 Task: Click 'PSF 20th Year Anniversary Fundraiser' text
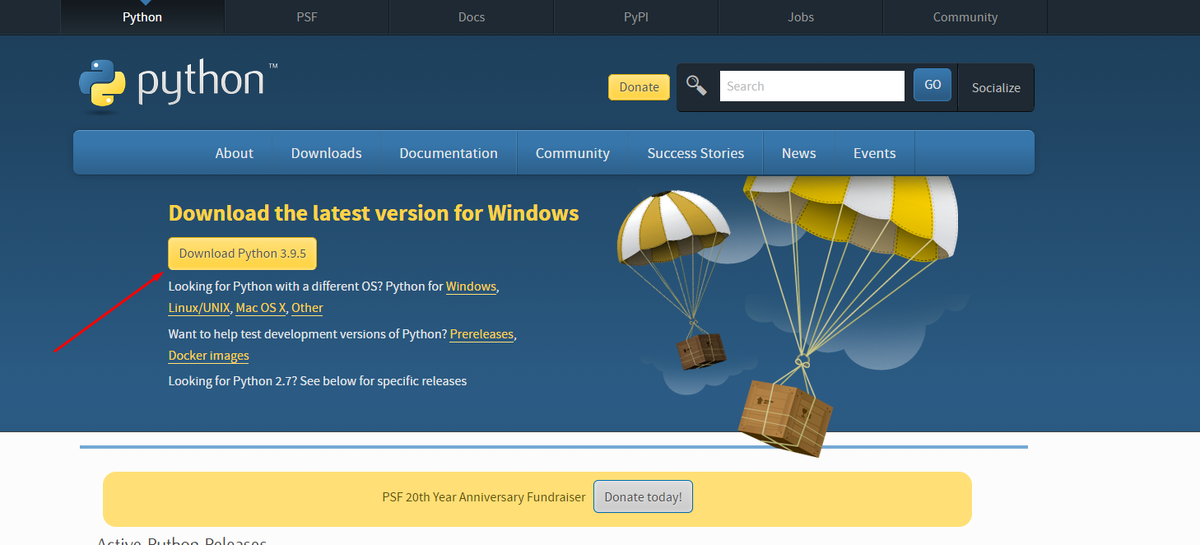pyautogui.click(x=484, y=497)
